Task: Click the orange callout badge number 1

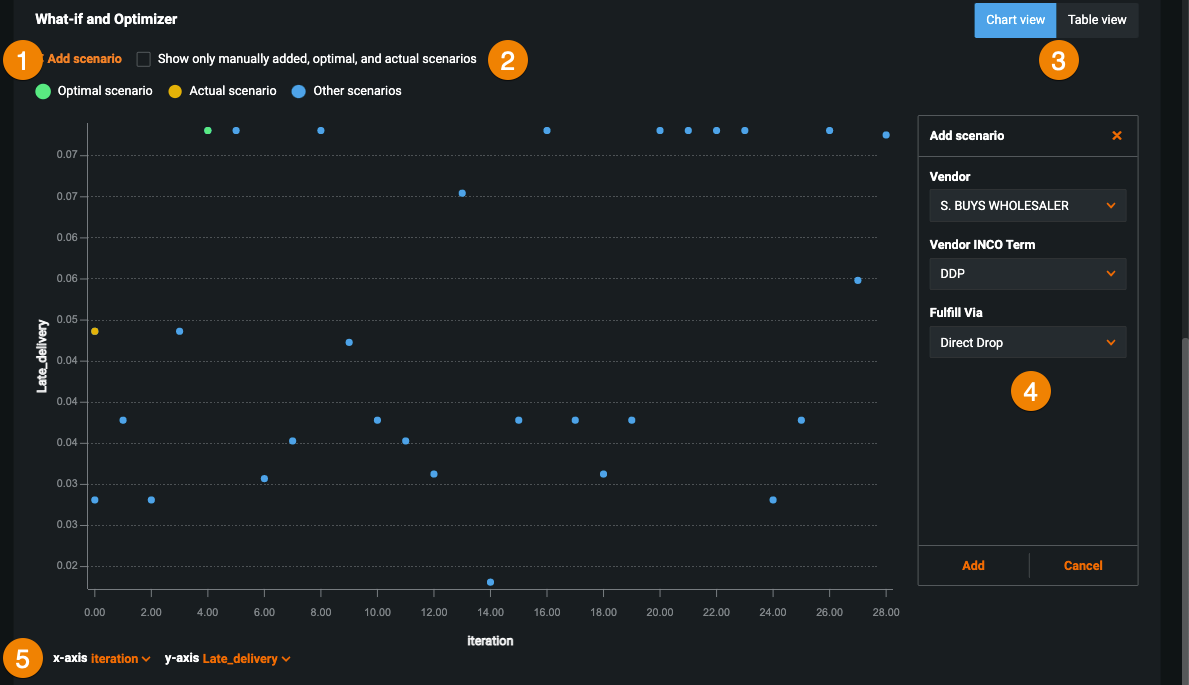Action: coord(22,60)
